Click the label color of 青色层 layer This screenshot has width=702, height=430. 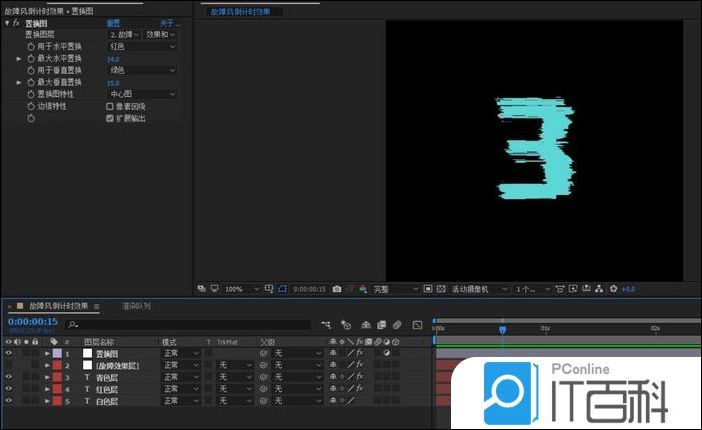click(x=56, y=377)
